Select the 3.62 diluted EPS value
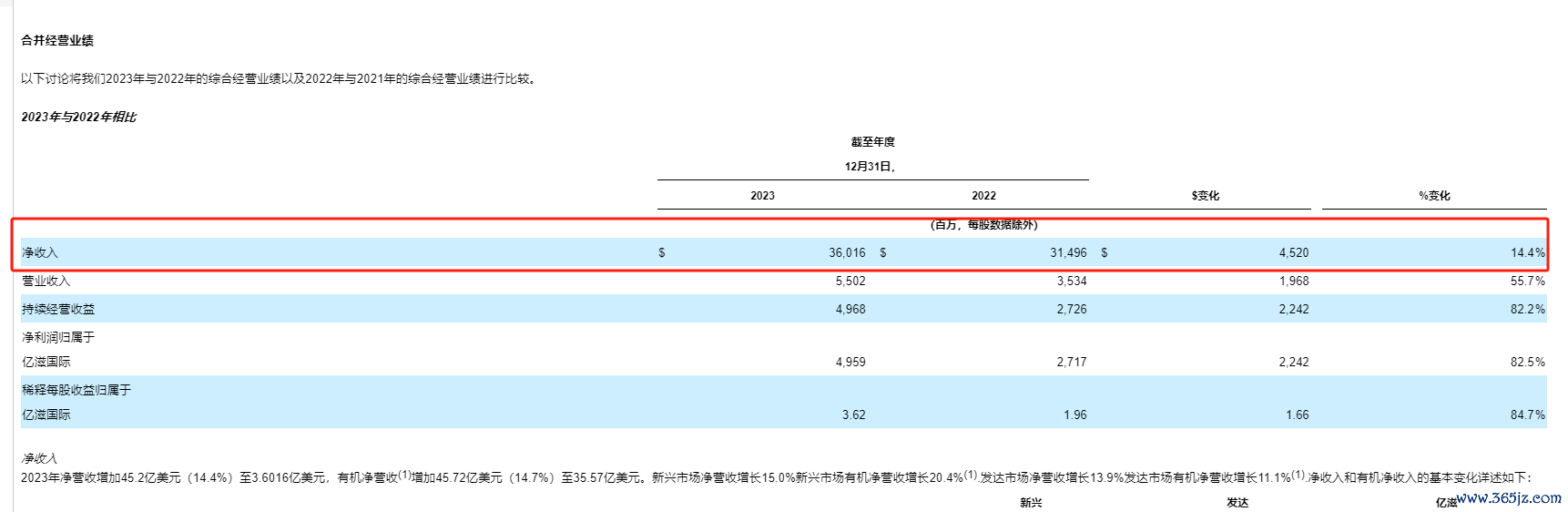The image size is (1568, 512). (x=853, y=415)
